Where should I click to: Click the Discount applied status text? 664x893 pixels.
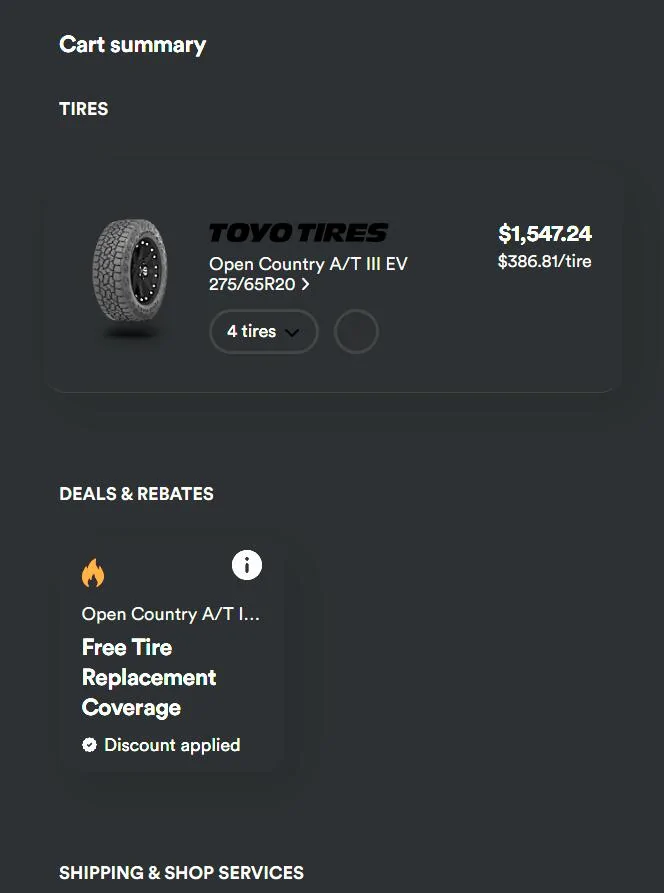[x=172, y=745]
